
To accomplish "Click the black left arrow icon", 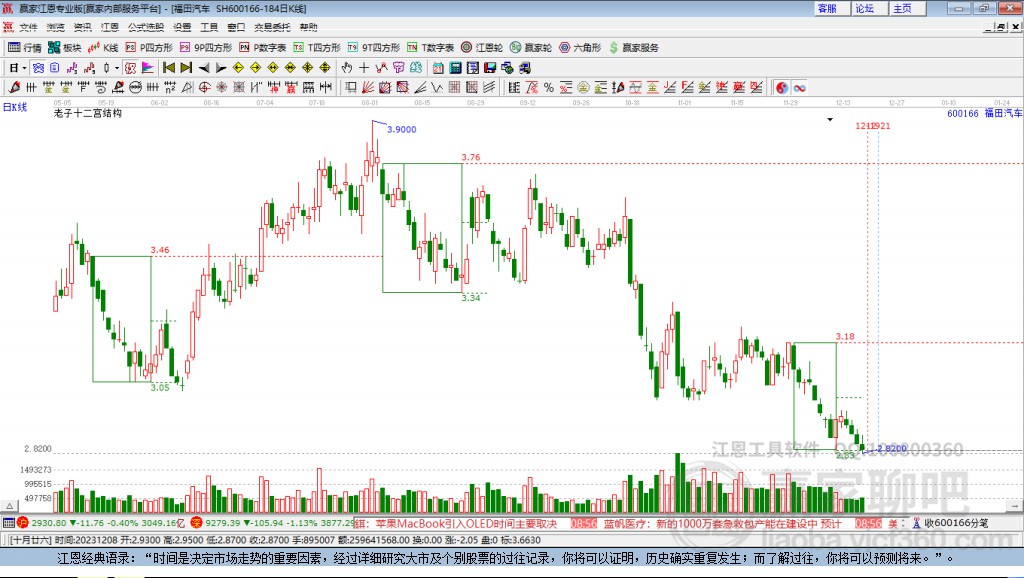I will point(204,68).
